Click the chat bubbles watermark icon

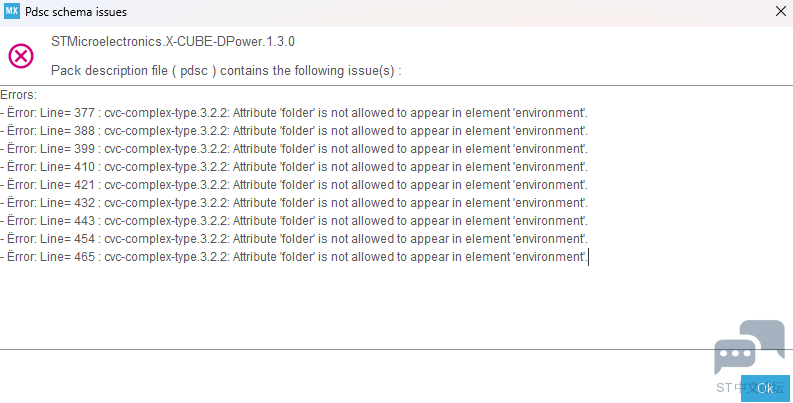(749, 347)
